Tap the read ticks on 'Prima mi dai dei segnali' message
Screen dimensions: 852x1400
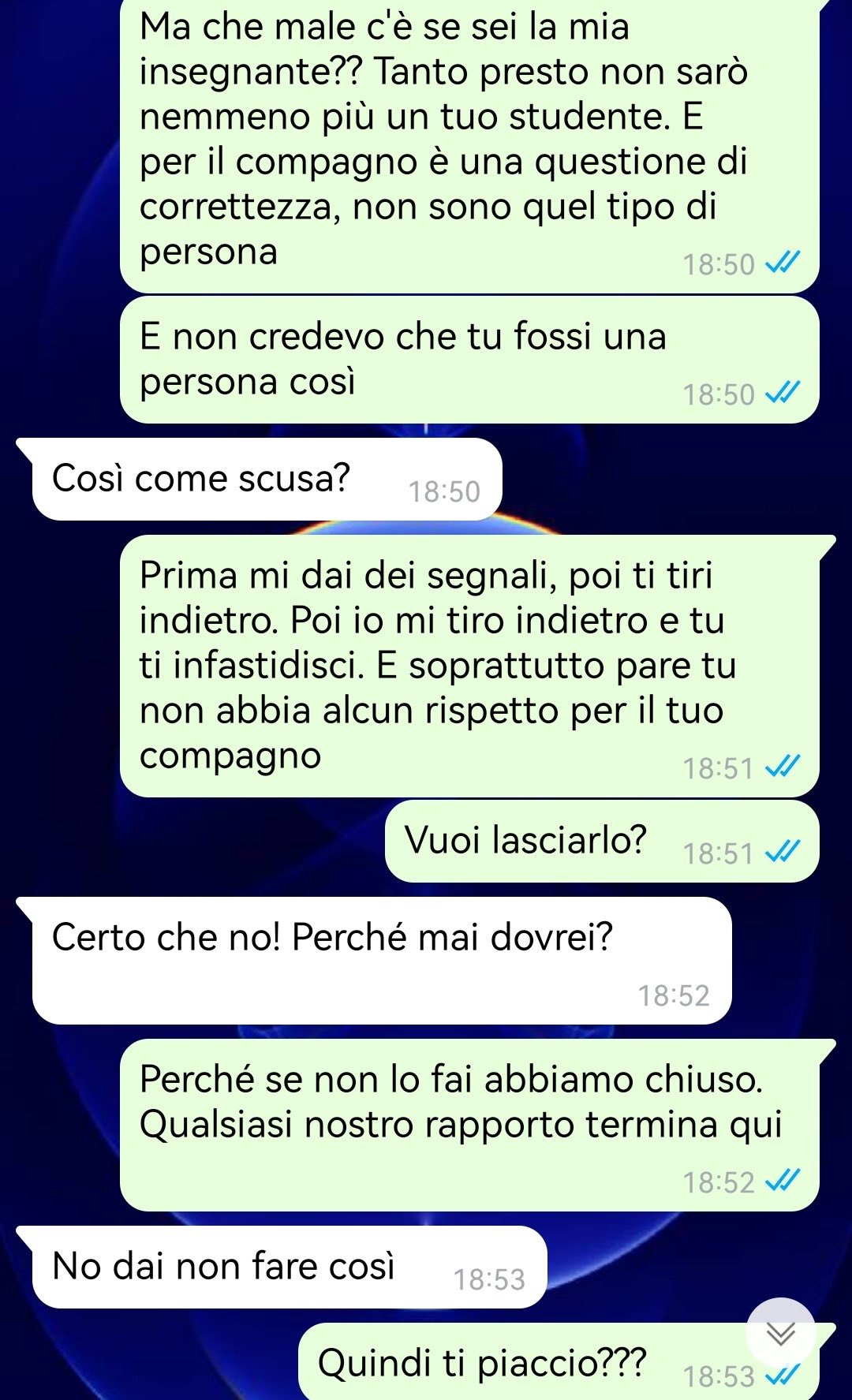[784, 766]
